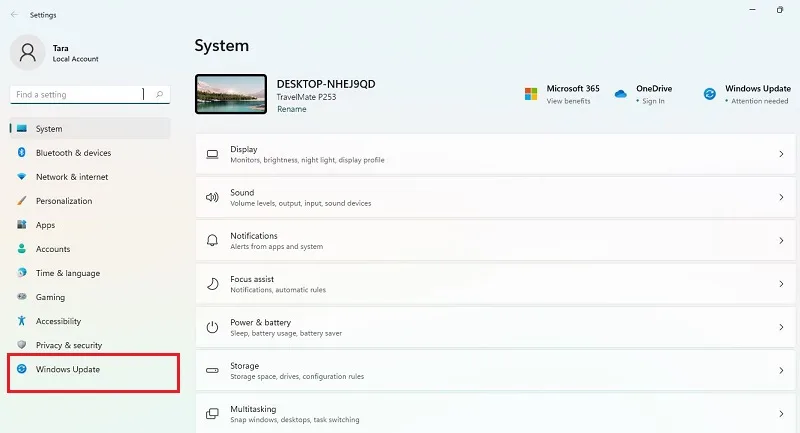Click the Multitasking windows icon
Screen dimensions: 800x433
tap(212, 414)
